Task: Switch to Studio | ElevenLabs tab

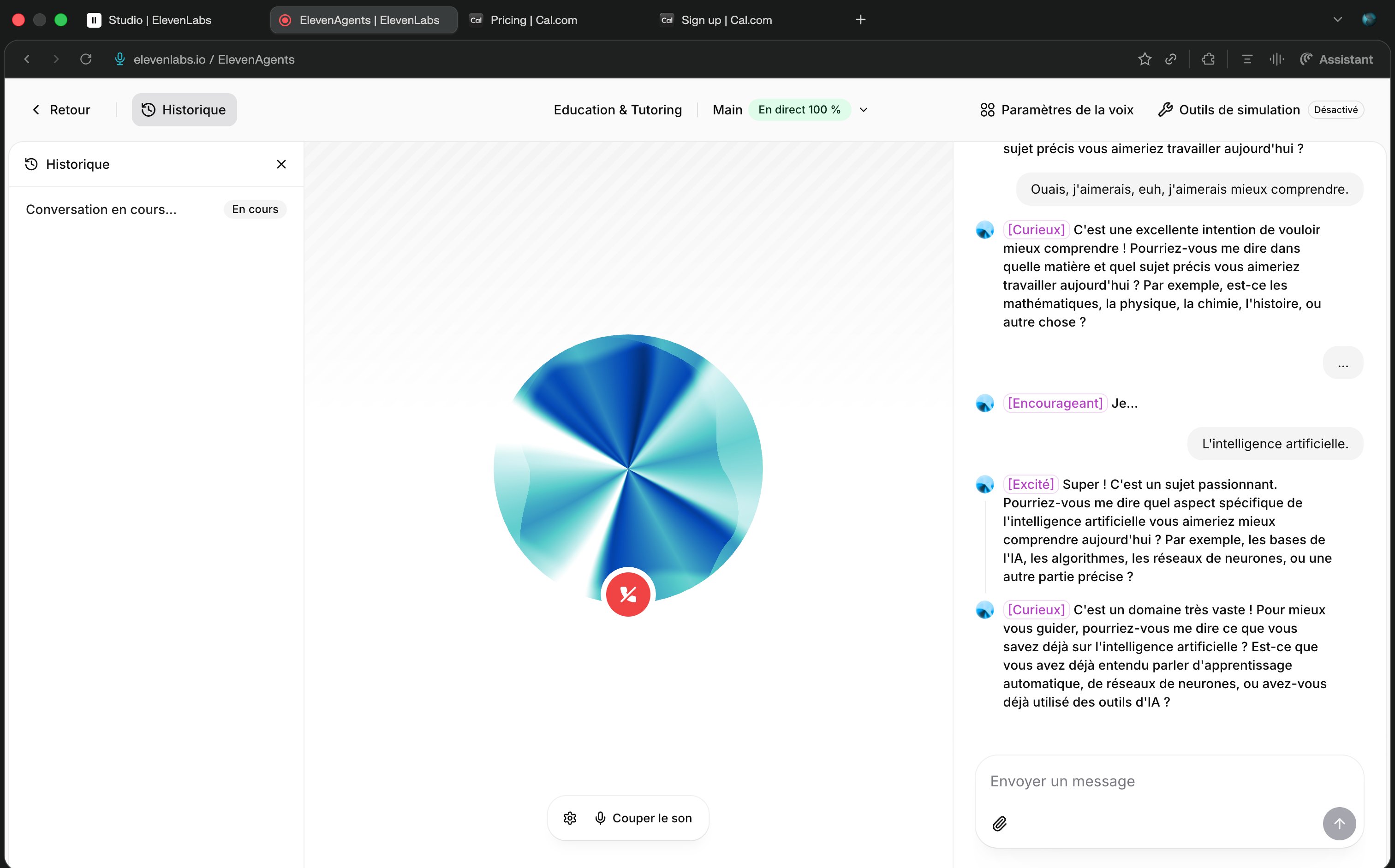Action: (x=160, y=20)
